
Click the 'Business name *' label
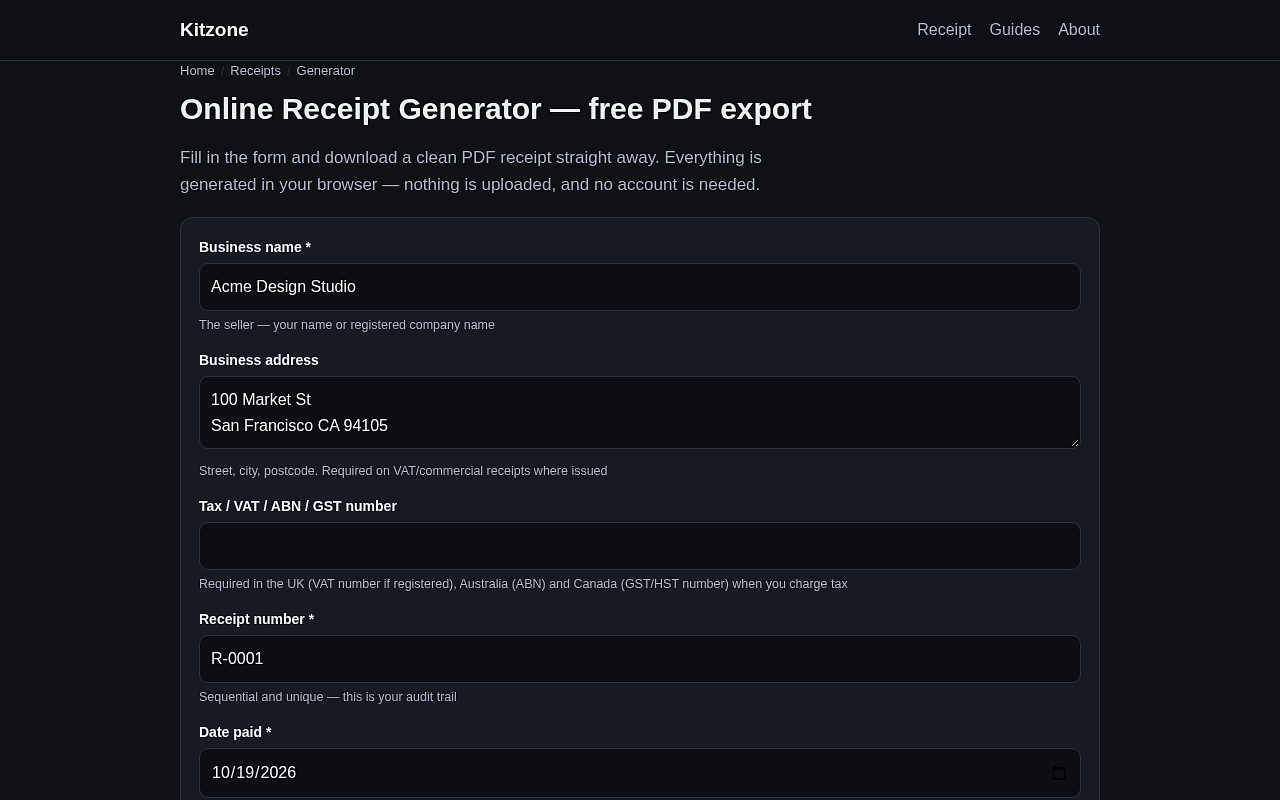pos(255,247)
